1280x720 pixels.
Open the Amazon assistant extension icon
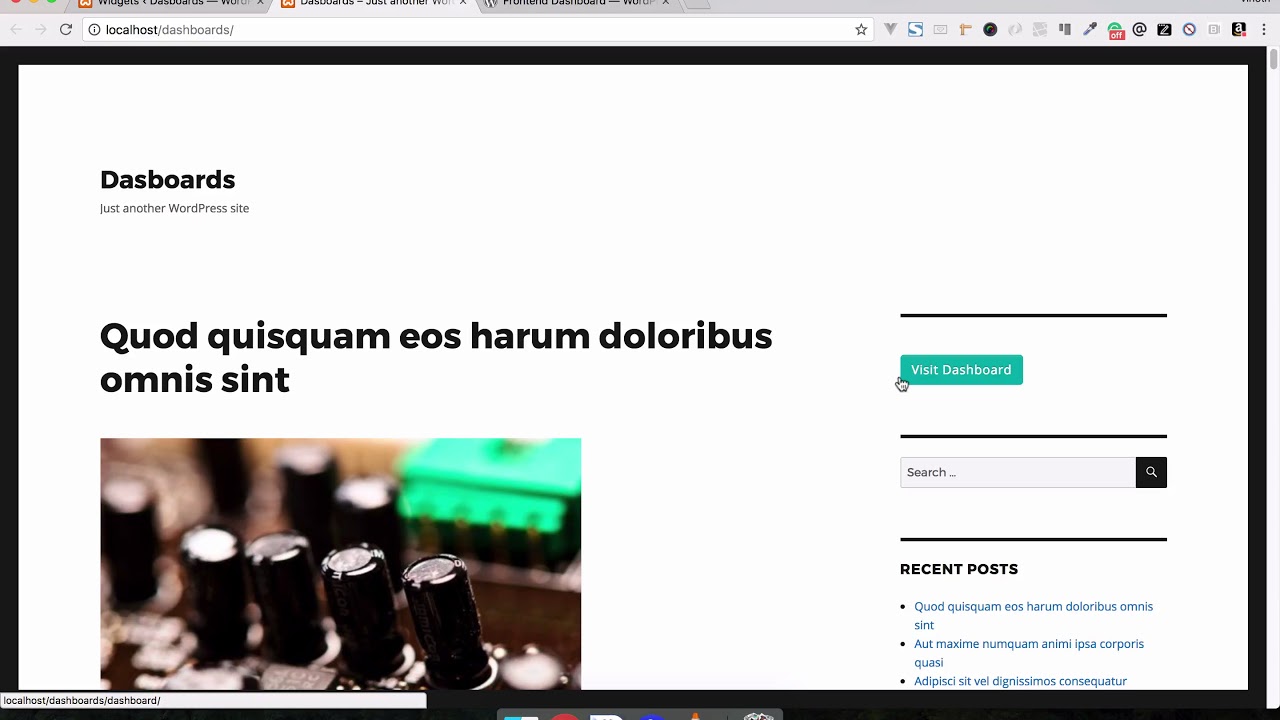click(x=1239, y=30)
